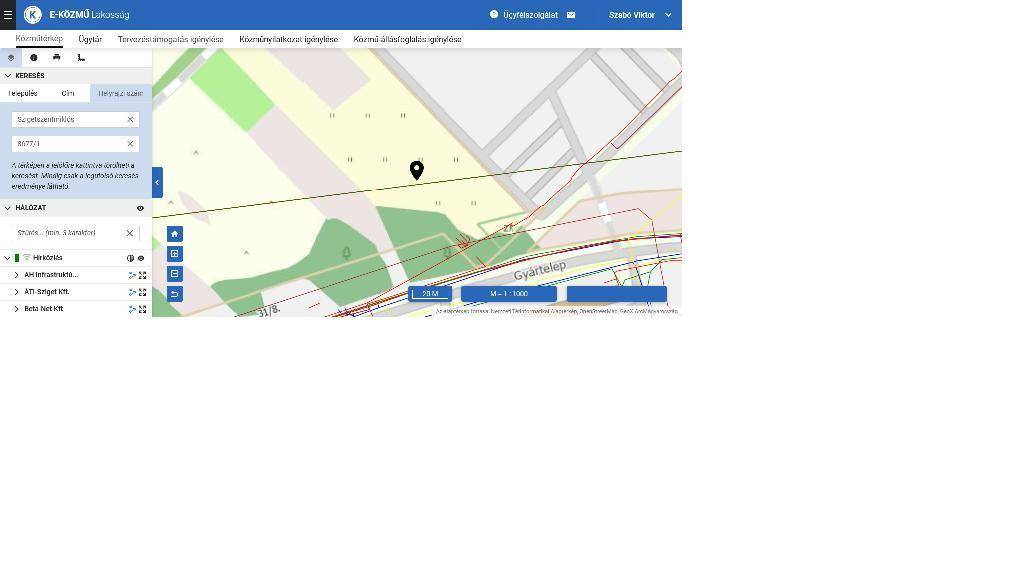Zoom to AH Infrastruktú... extent
Image resolution: width=1024 pixels, height=570 pixels.
point(142,276)
